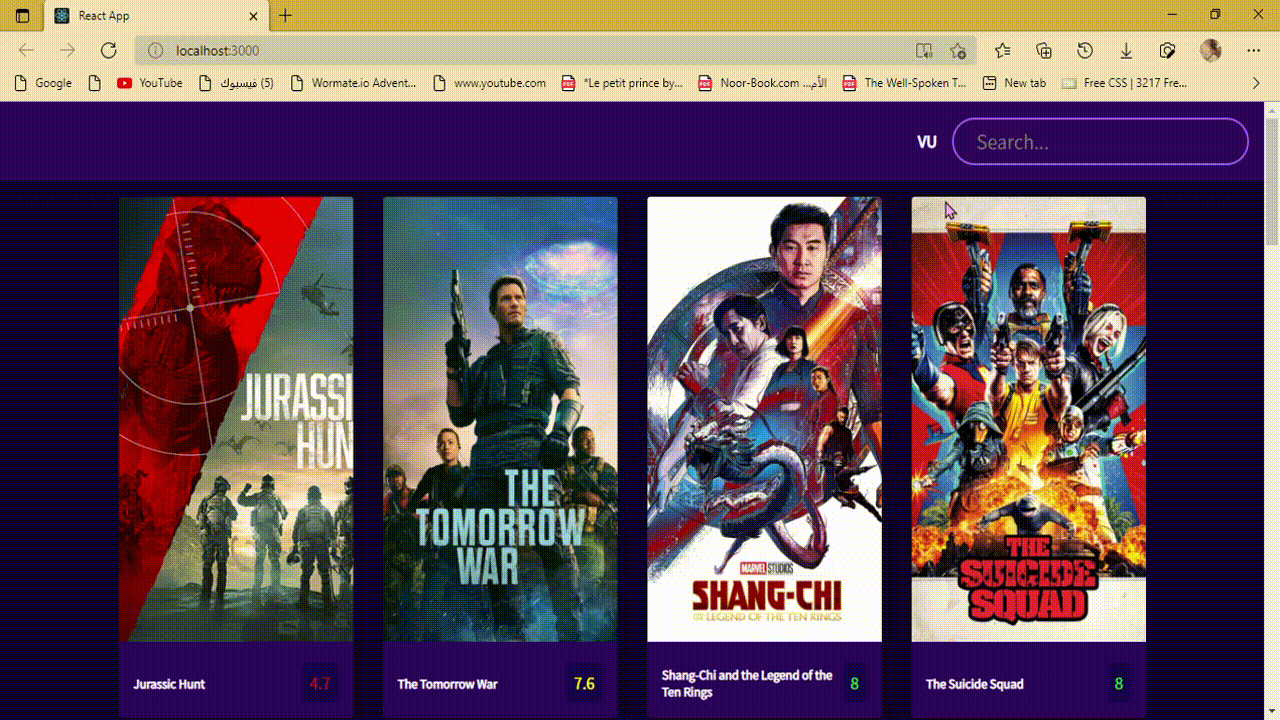The image size is (1280, 720).
Task: Click The Suicide Squad's 8 rating badge
Action: point(1119,684)
